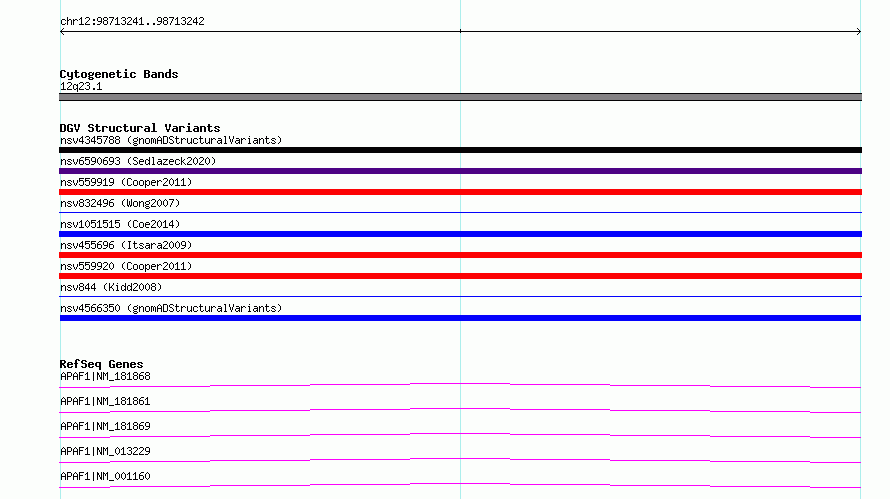Viewport: 890px width, 499px height.
Task: Click the black nsv4345788 variant bar
Action: point(460,150)
